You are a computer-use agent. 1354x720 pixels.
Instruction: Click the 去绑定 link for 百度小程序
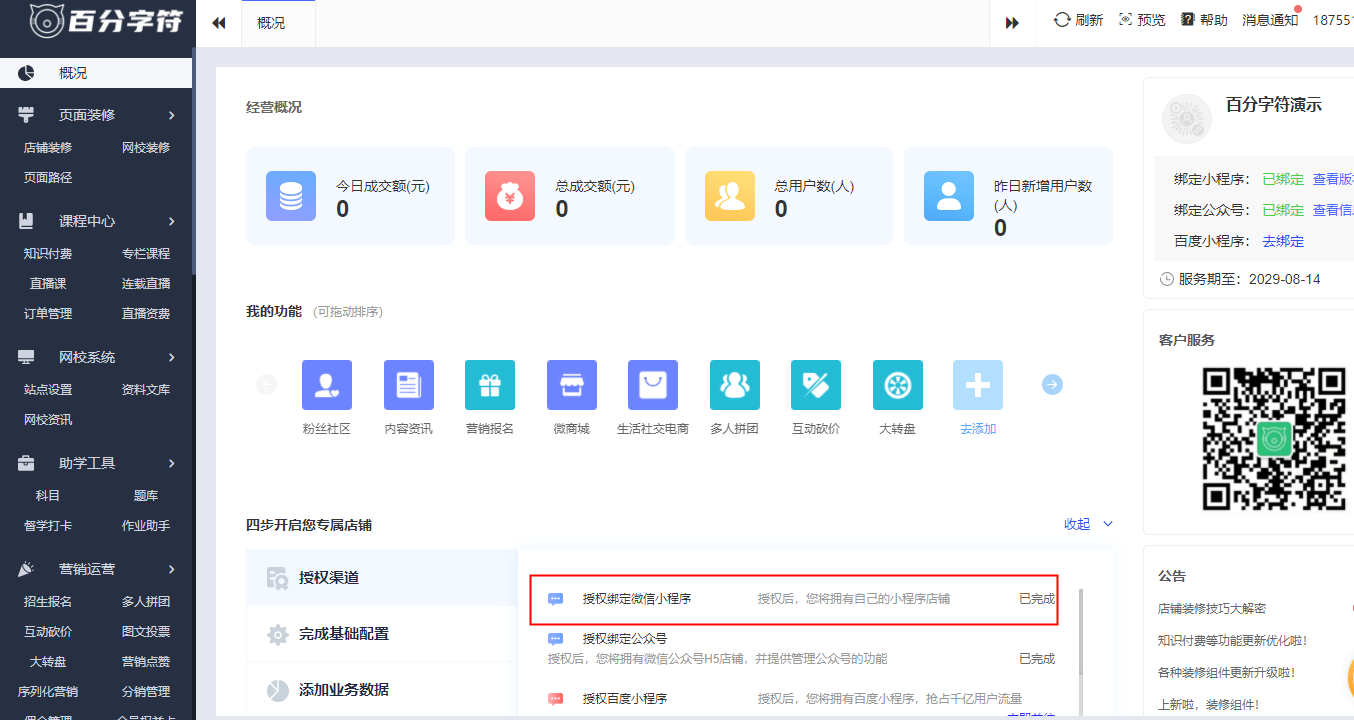1283,241
